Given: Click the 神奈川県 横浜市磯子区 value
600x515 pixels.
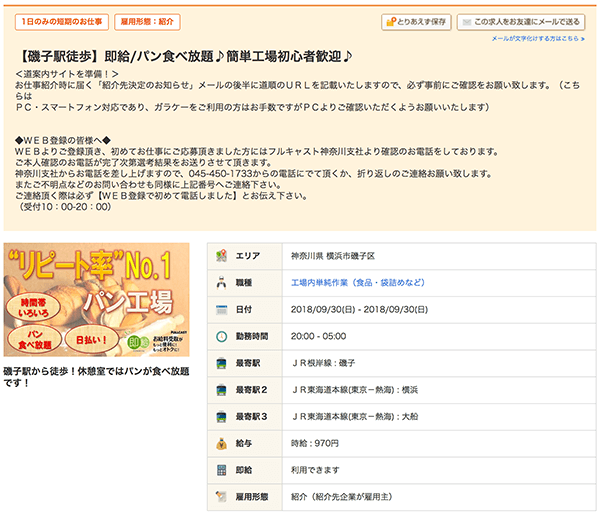Looking at the screenshot, I should pos(333,256).
